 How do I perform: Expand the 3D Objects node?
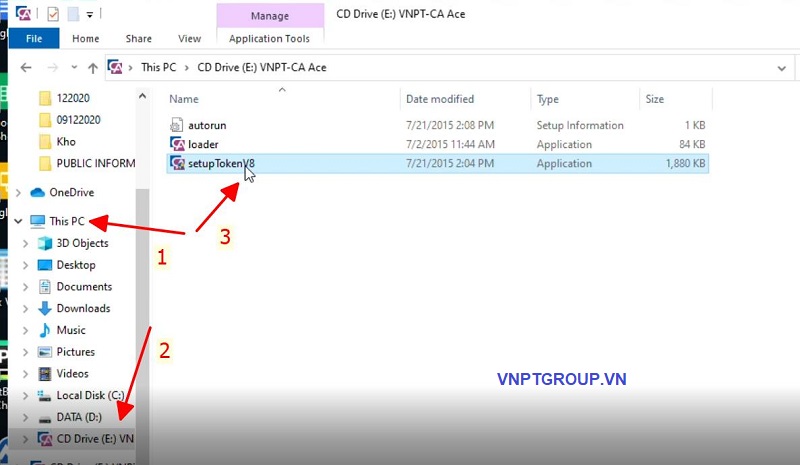pyautogui.click(x=26, y=243)
